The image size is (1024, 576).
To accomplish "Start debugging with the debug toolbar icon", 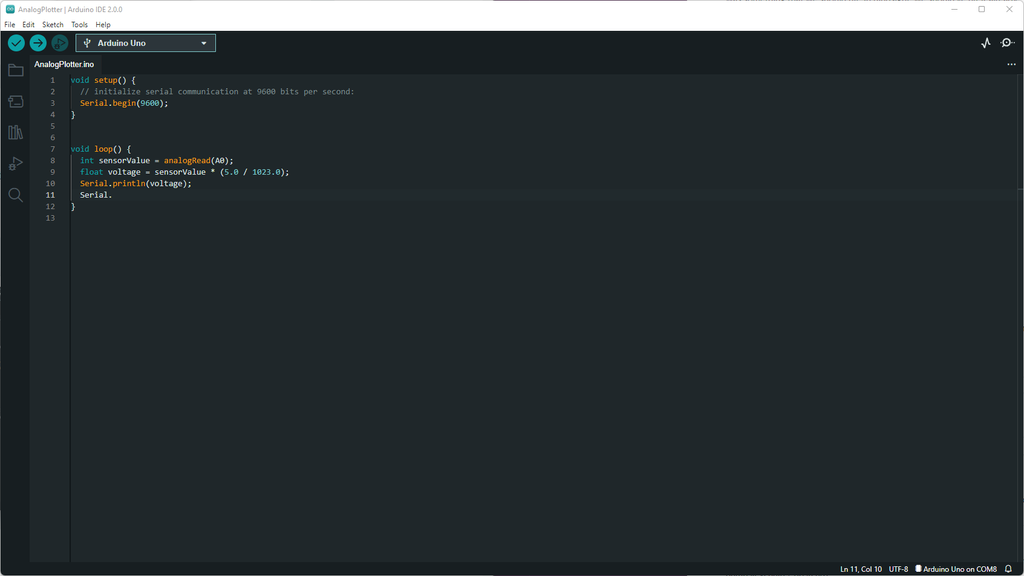I will (59, 43).
